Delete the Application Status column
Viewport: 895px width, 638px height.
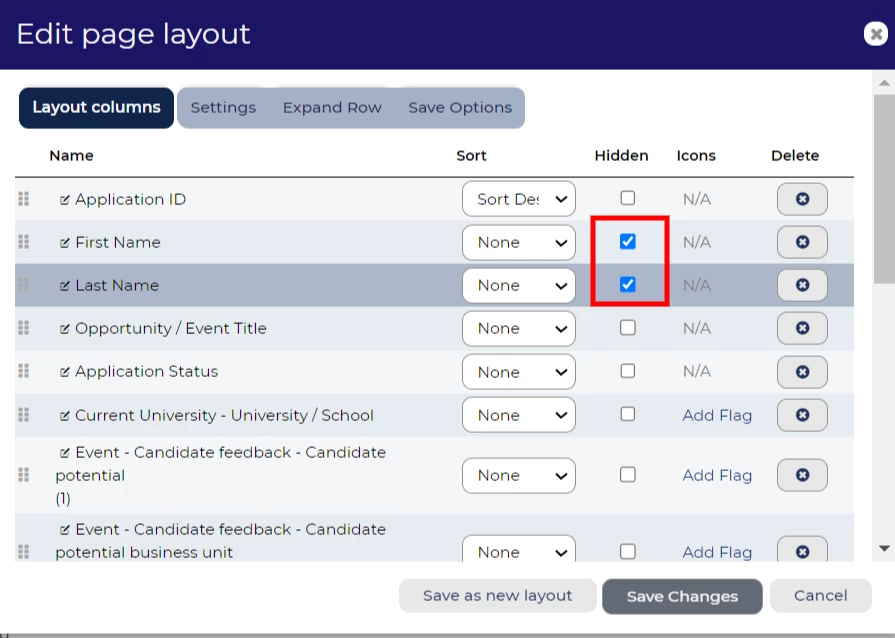(802, 371)
